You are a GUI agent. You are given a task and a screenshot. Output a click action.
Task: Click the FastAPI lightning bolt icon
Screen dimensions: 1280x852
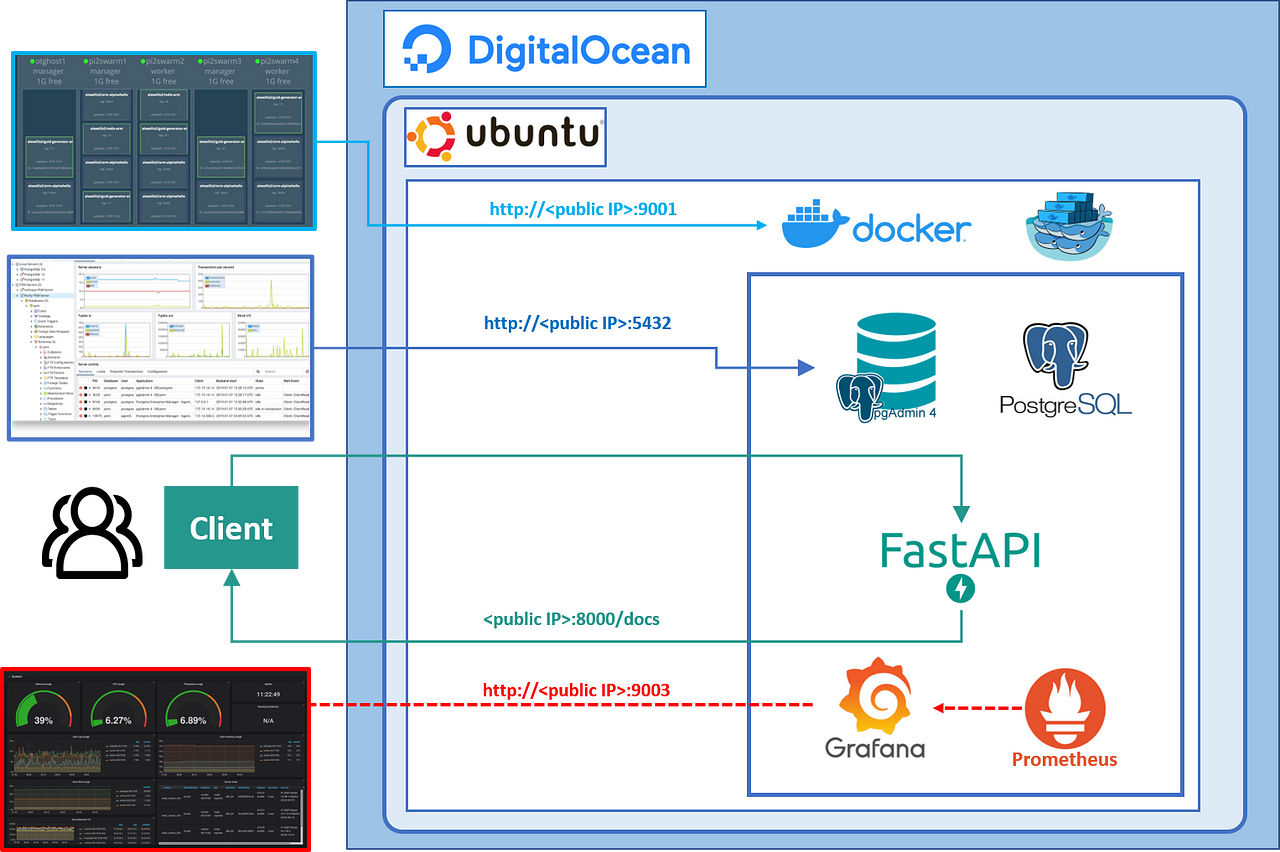(961, 589)
